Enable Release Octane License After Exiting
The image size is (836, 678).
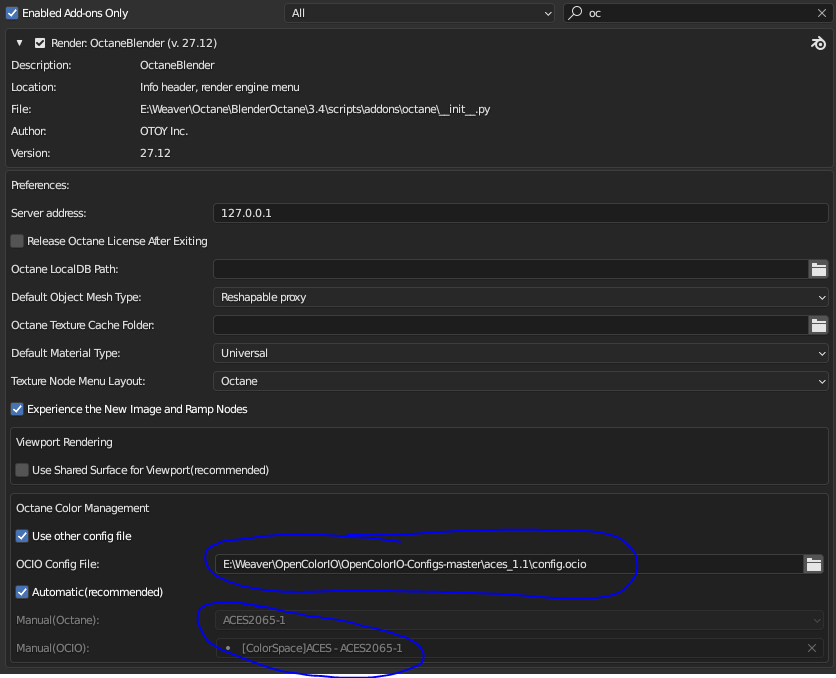(17, 241)
